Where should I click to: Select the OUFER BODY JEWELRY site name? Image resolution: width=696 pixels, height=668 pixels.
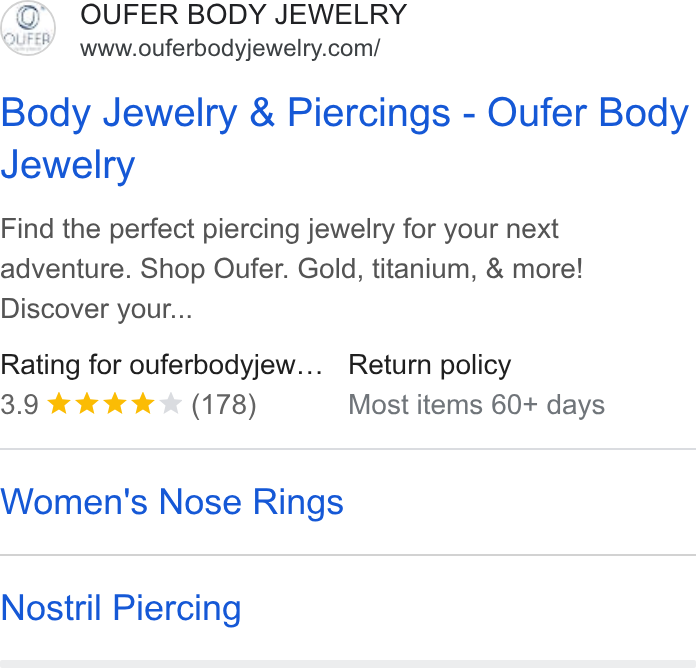(x=244, y=15)
